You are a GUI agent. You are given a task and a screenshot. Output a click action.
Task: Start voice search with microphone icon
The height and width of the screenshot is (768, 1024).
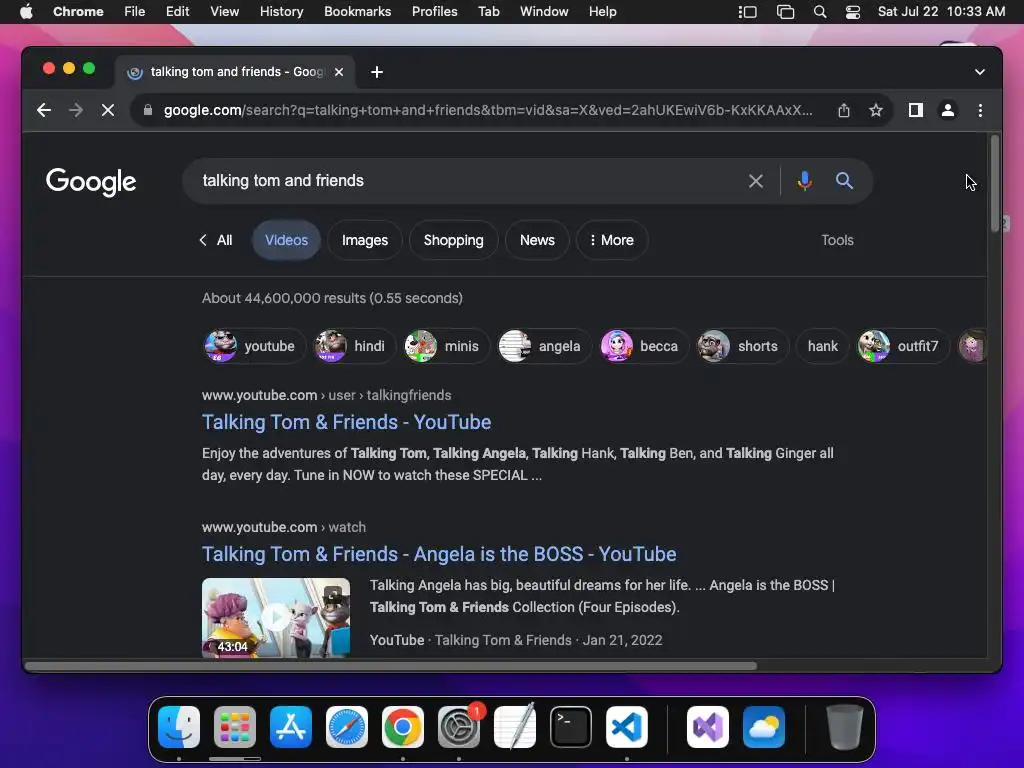click(805, 181)
